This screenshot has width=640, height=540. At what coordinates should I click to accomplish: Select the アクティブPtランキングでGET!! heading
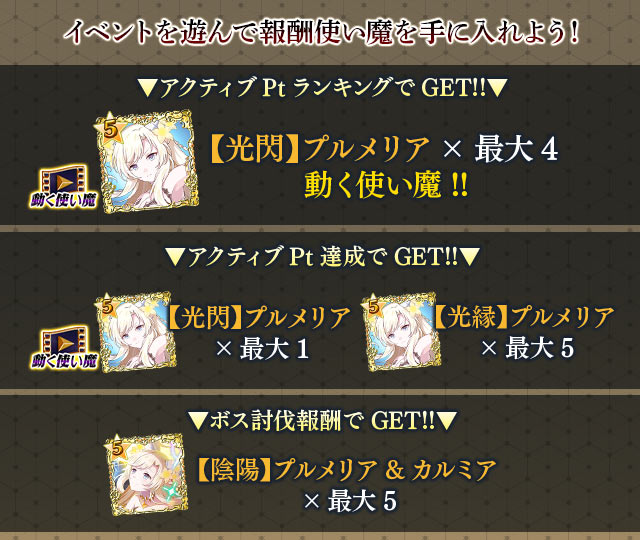(x=322, y=88)
